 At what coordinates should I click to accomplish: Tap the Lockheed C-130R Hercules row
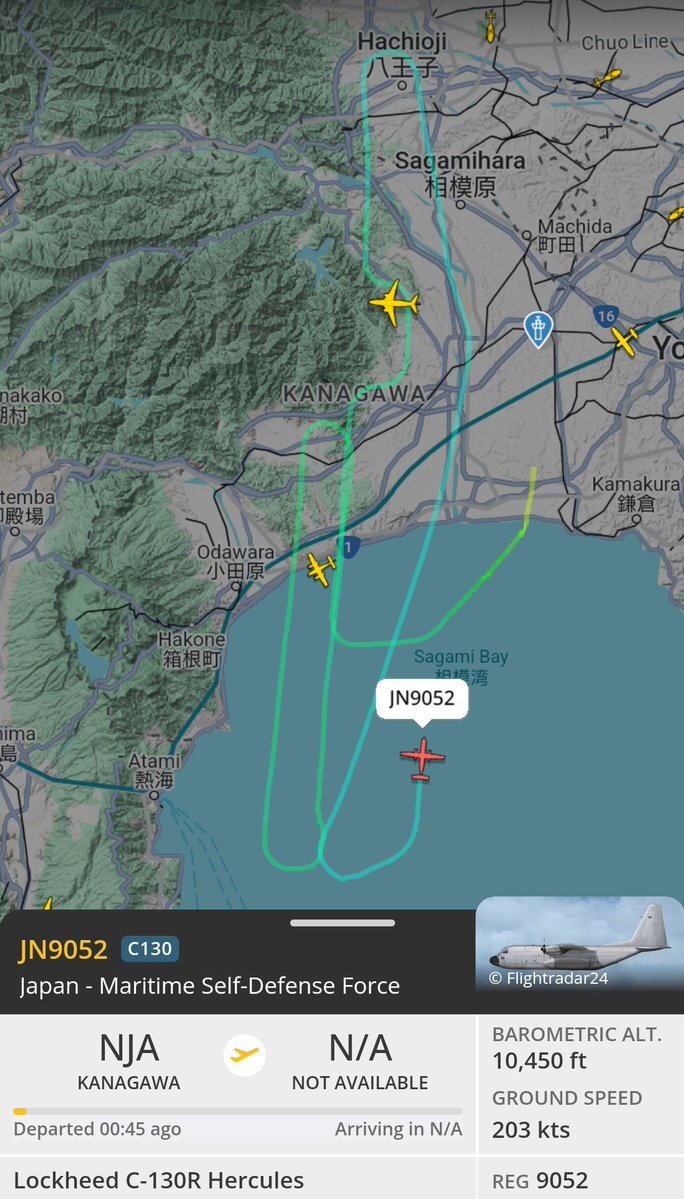[x=238, y=1178]
